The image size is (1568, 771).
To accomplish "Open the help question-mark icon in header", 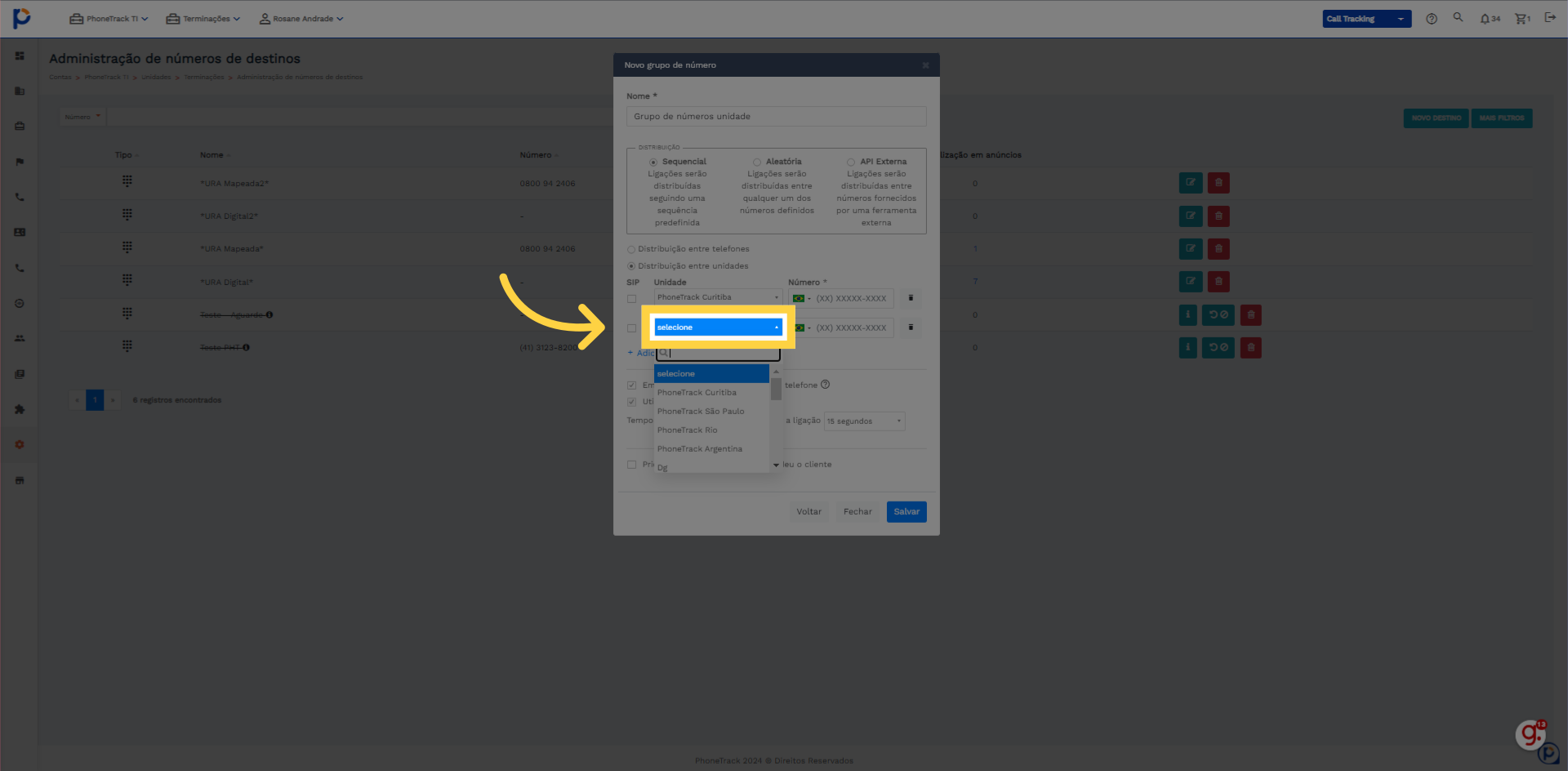I will pyautogui.click(x=1431, y=19).
